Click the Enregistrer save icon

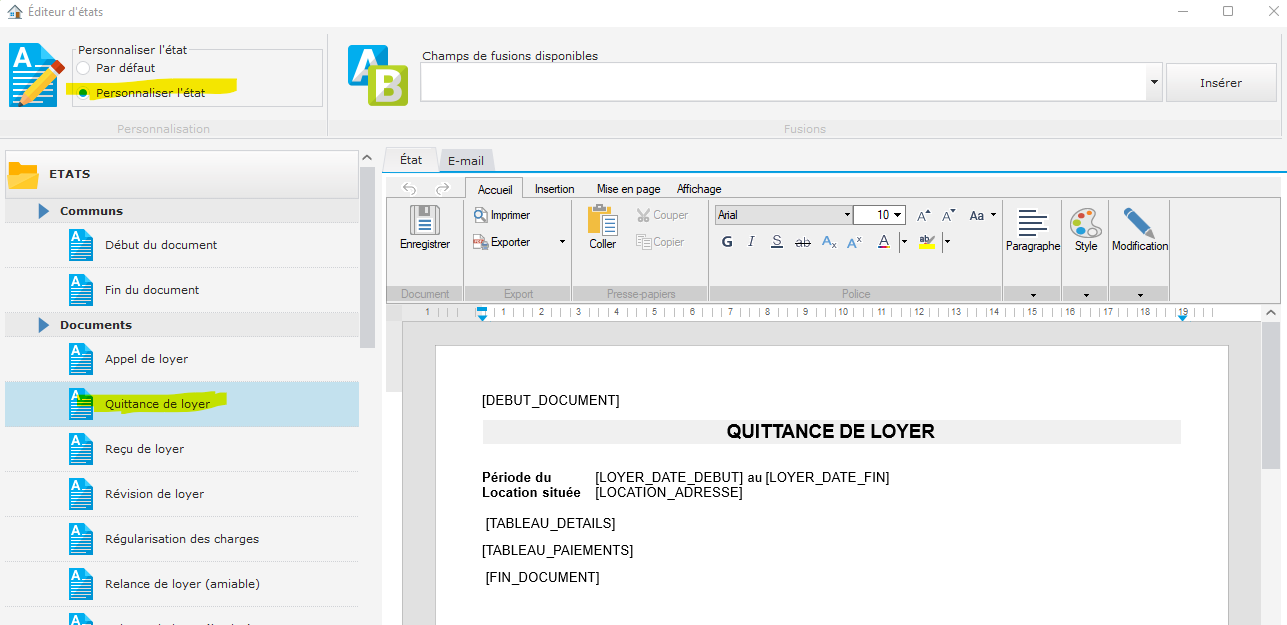pyautogui.click(x=424, y=221)
